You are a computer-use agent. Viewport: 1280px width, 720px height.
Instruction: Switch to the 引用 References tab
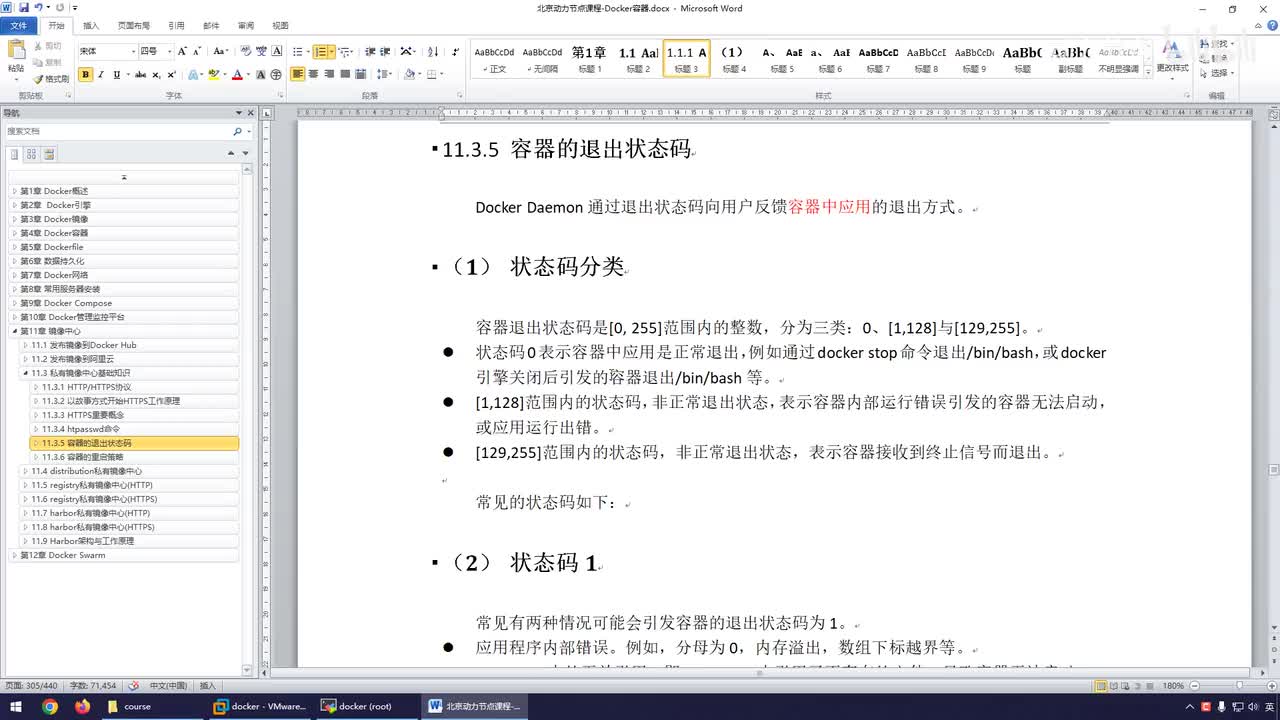pos(176,25)
